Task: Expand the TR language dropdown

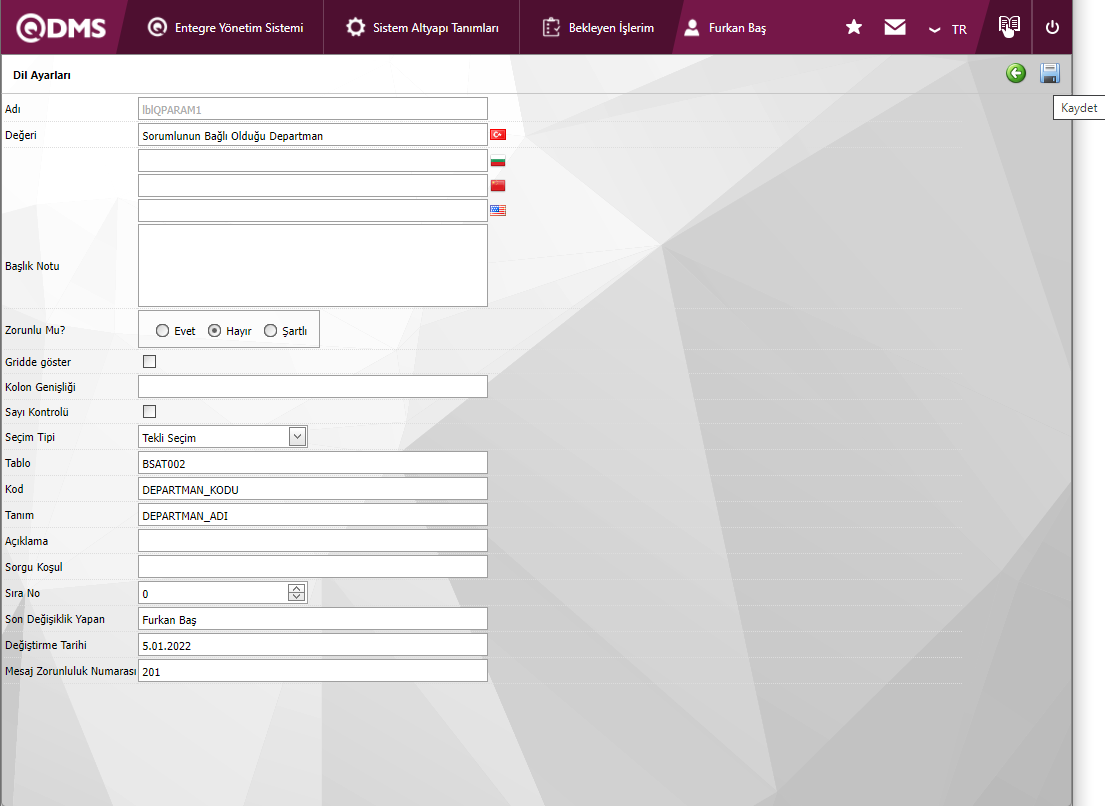Action: (948, 29)
